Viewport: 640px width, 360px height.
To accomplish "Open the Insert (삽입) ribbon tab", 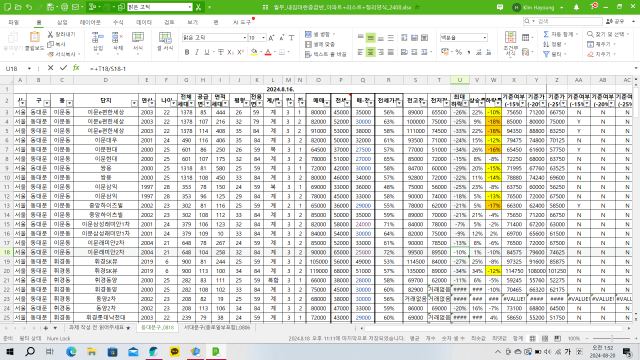I will 62,22.
